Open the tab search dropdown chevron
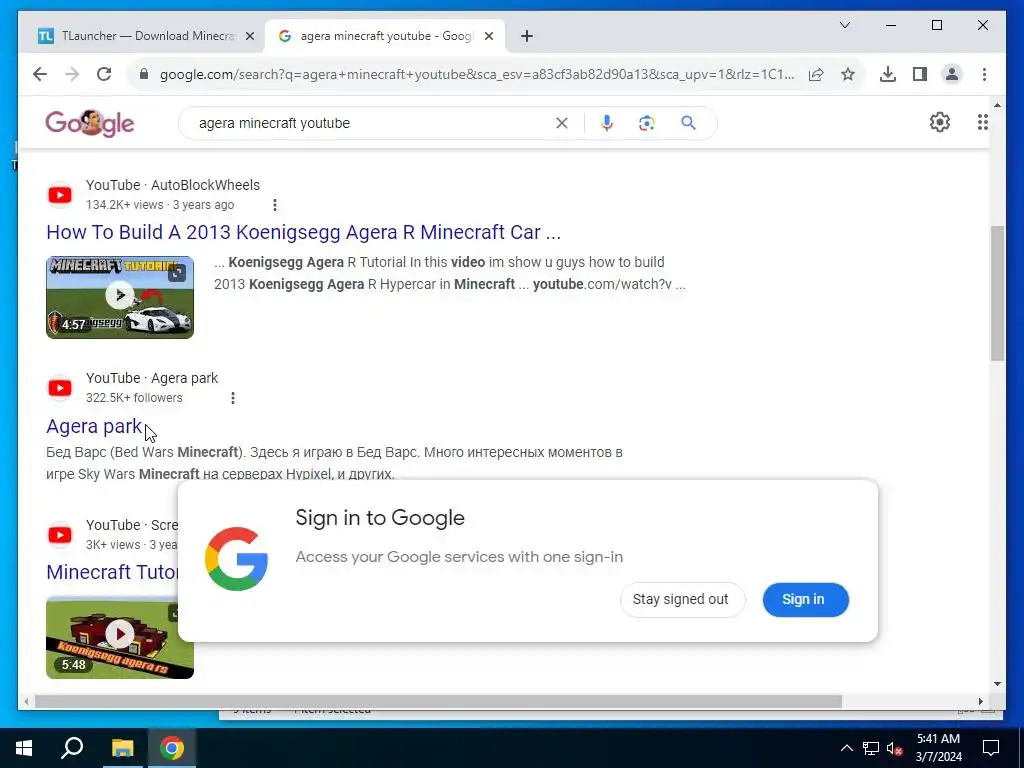 pos(844,25)
